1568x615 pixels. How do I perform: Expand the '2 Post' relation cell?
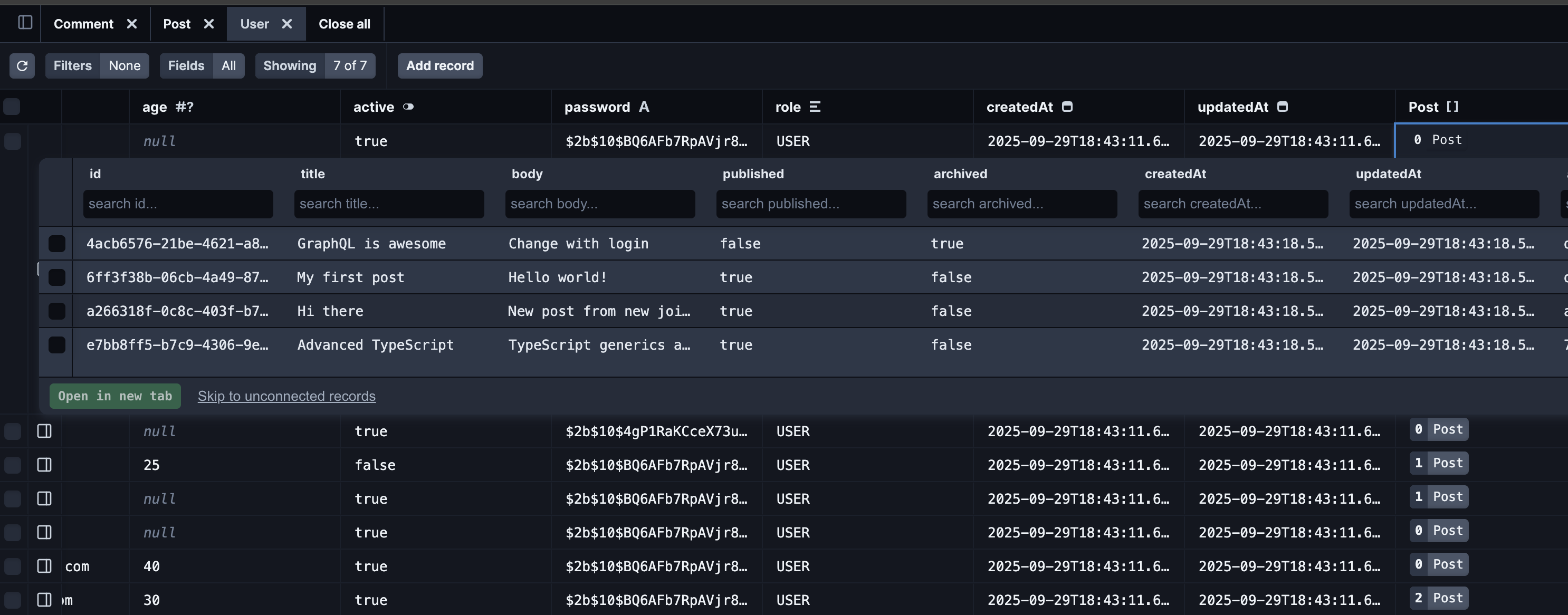[x=1438, y=598]
